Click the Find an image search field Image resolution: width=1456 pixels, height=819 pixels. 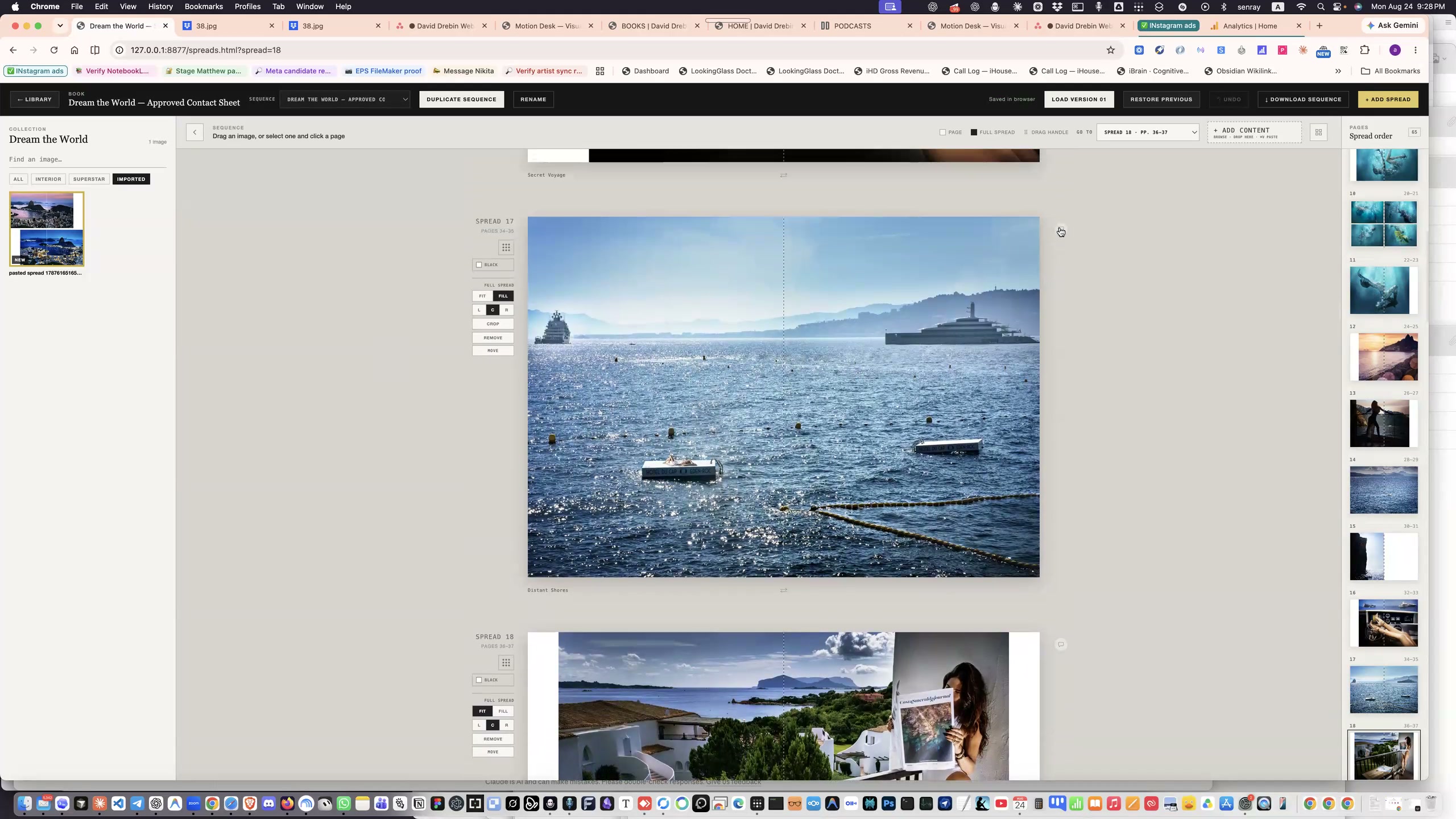tap(88, 159)
